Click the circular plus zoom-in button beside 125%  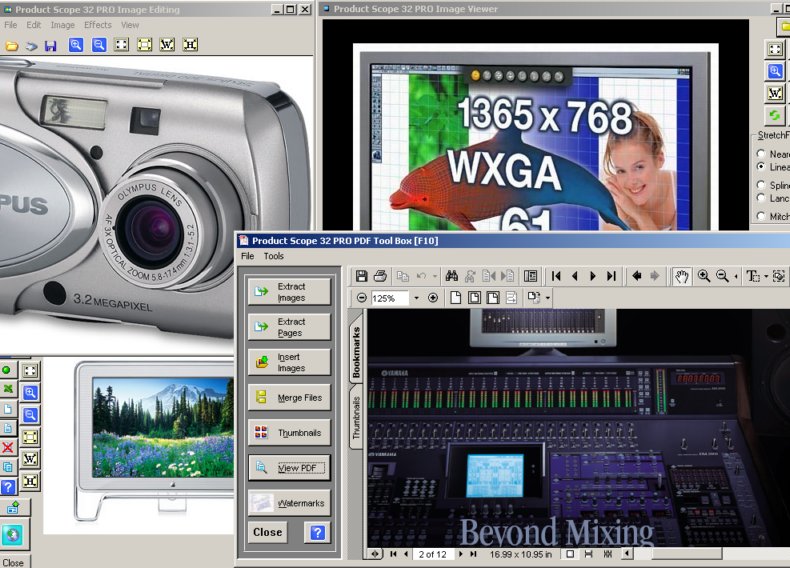point(433,298)
